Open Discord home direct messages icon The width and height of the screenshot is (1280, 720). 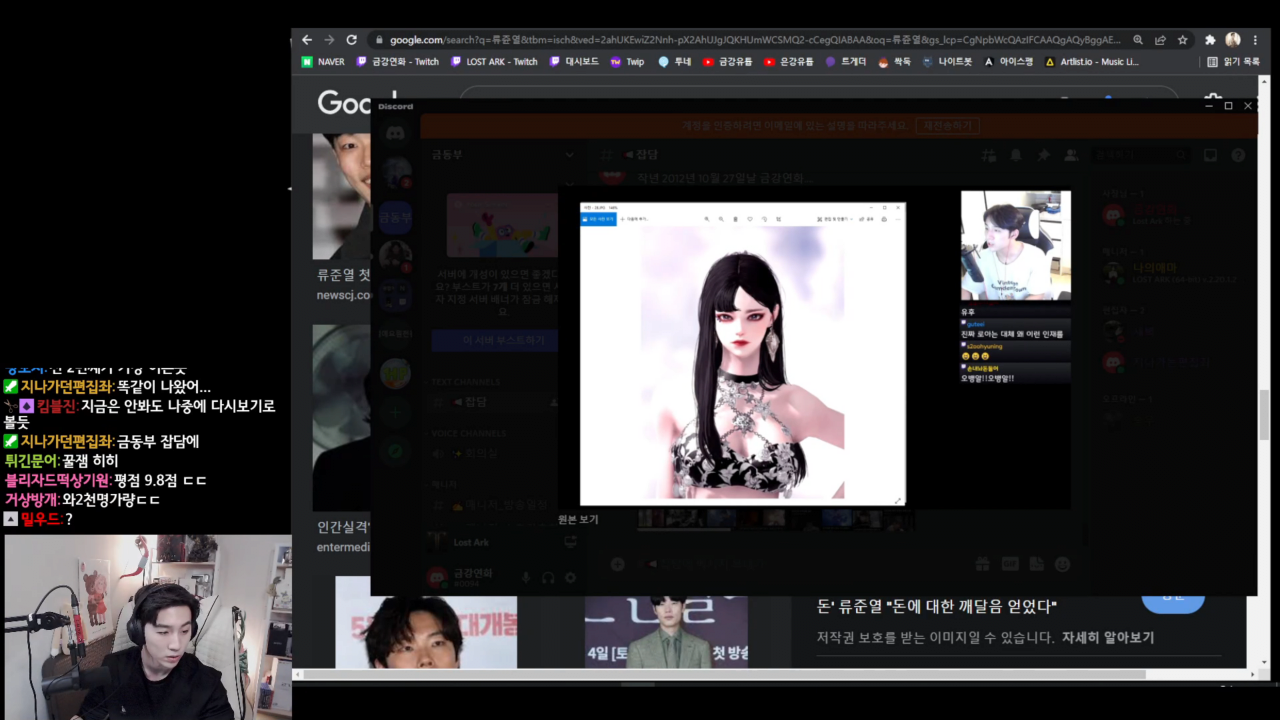click(395, 133)
